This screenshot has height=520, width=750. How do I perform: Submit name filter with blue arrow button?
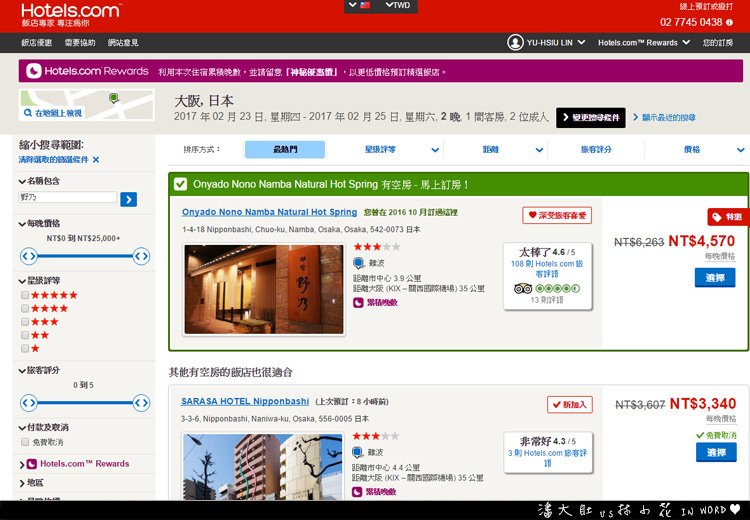(128, 199)
